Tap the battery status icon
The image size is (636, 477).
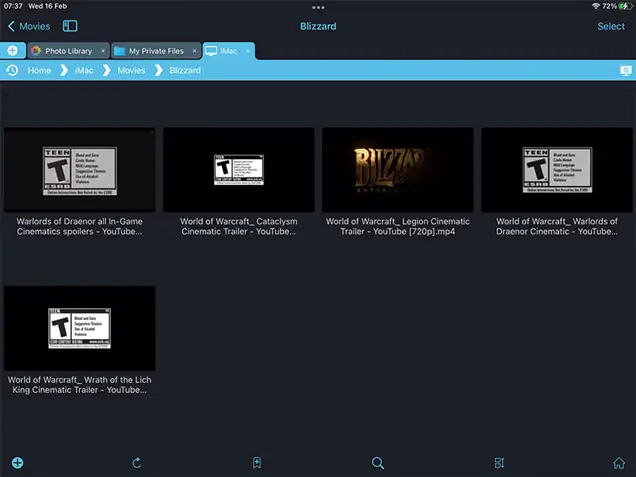point(625,6)
